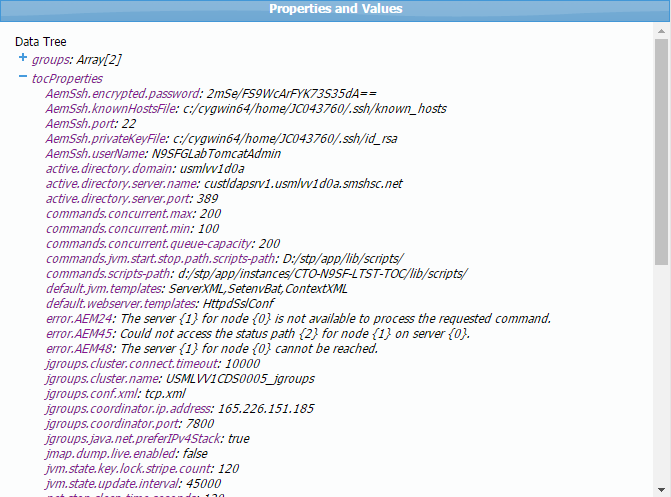This screenshot has height=497, width=671.
Task: Select AemSsh.encrypted.password property
Action: coord(211,94)
